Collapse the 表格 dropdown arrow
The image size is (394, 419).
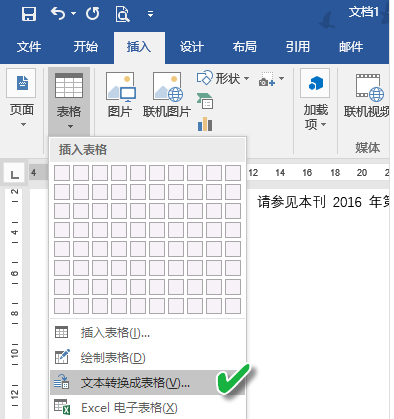coord(70,127)
